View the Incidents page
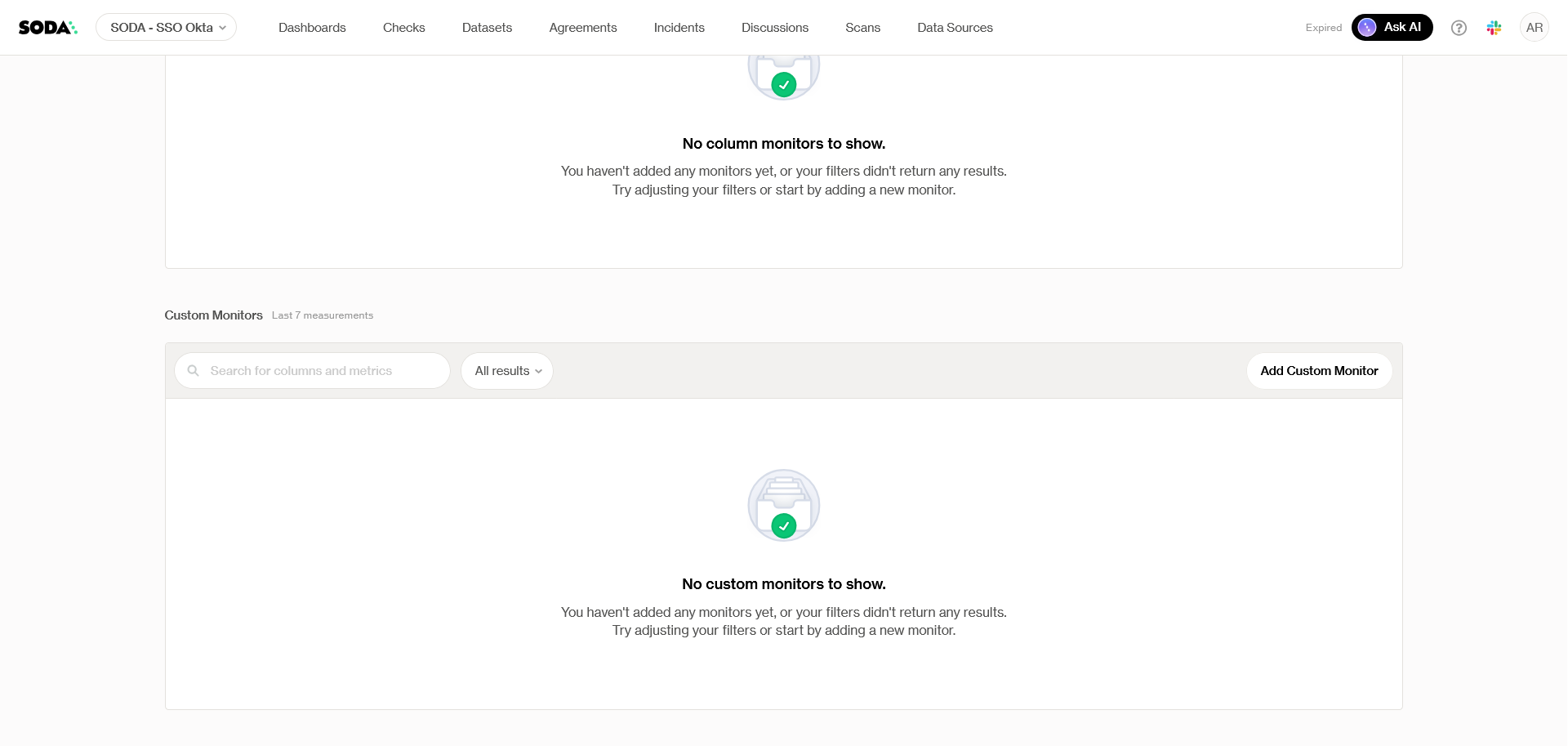The image size is (1568, 746). 679,28
